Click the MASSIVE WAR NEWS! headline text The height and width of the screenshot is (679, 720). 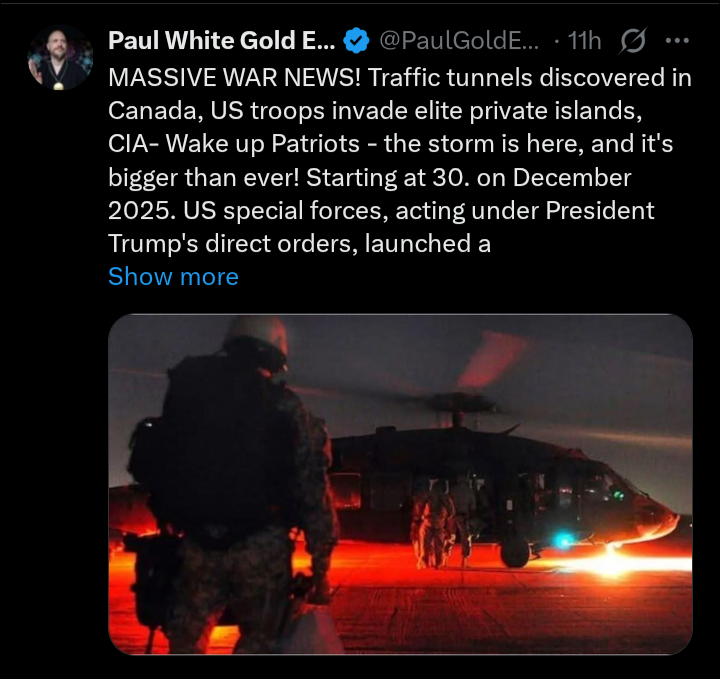pyautogui.click(x=235, y=77)
